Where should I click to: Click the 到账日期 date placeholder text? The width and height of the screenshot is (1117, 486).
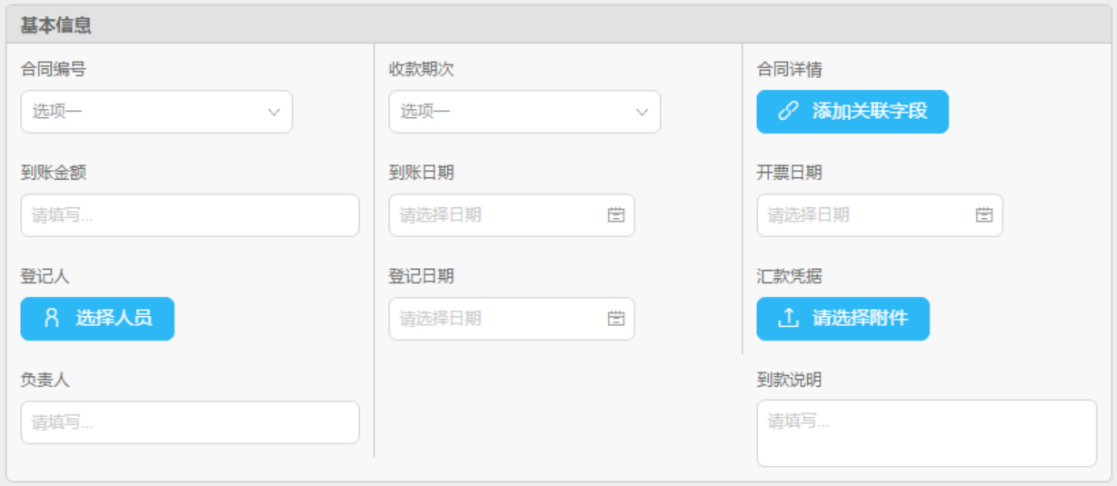click(x=441, y=215)
